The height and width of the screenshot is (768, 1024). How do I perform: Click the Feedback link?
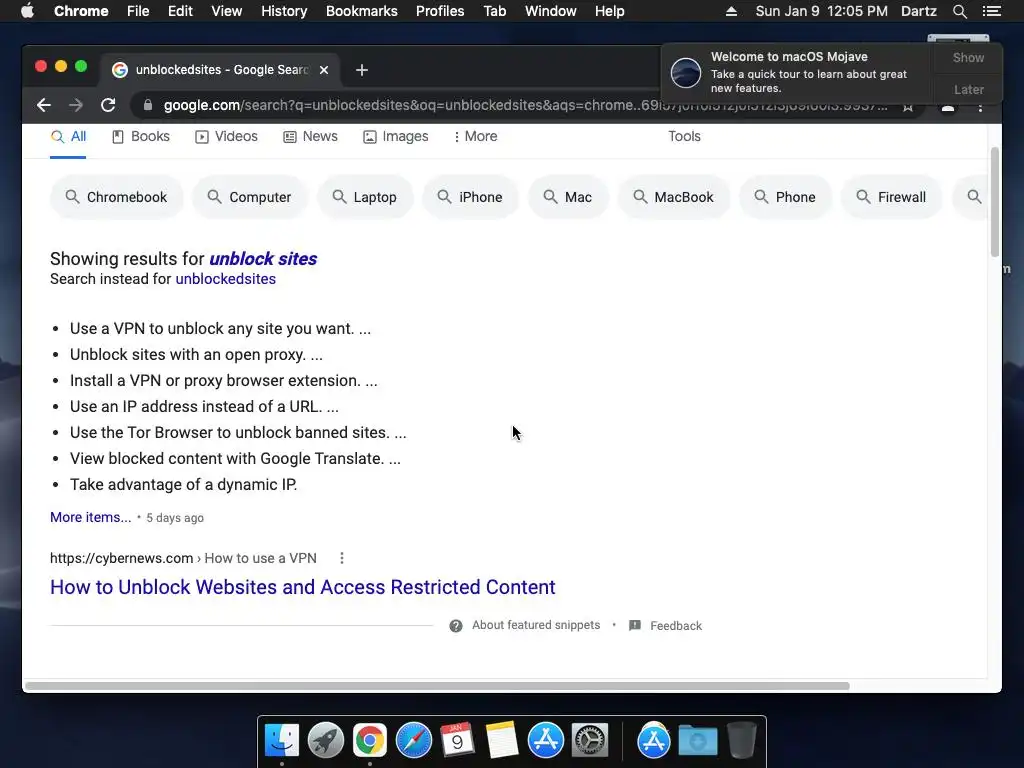point(676,626)
